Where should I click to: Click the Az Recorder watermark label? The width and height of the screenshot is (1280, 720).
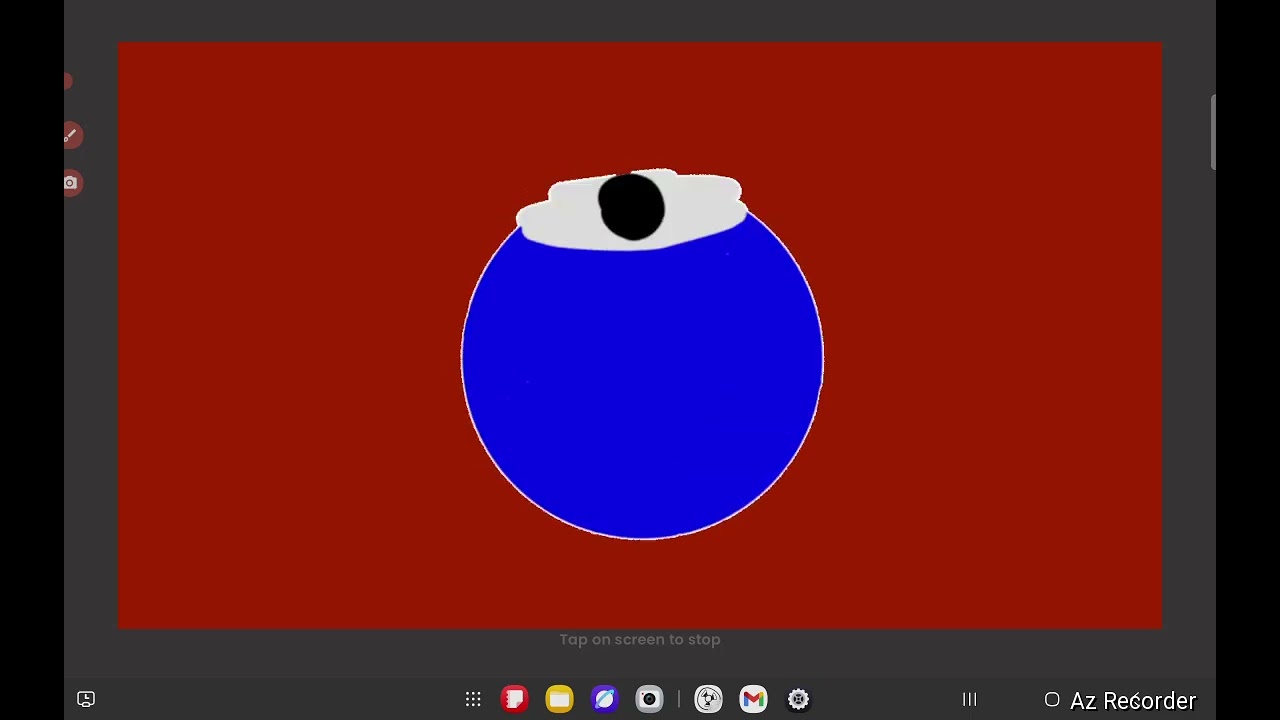click(x=1133, y=701)
